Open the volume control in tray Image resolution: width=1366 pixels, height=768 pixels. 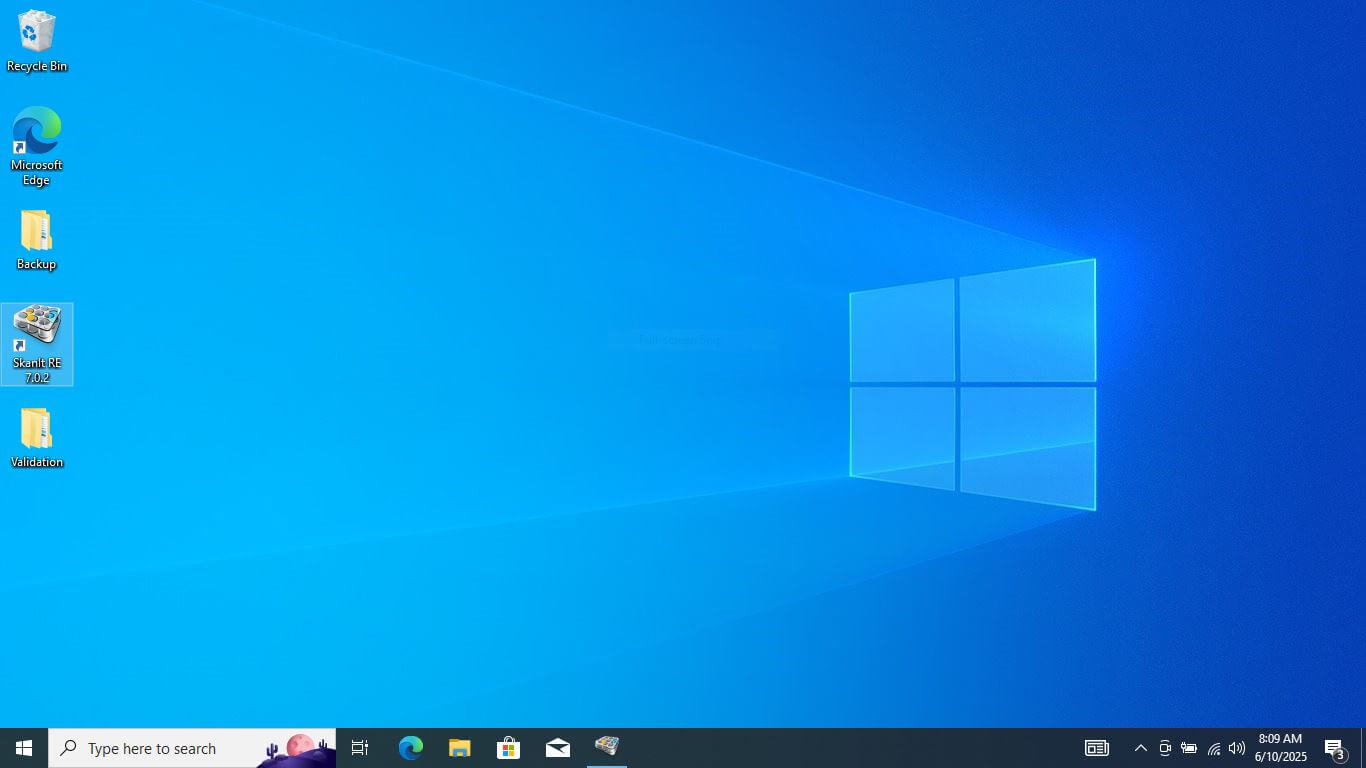pos(1237,748)
